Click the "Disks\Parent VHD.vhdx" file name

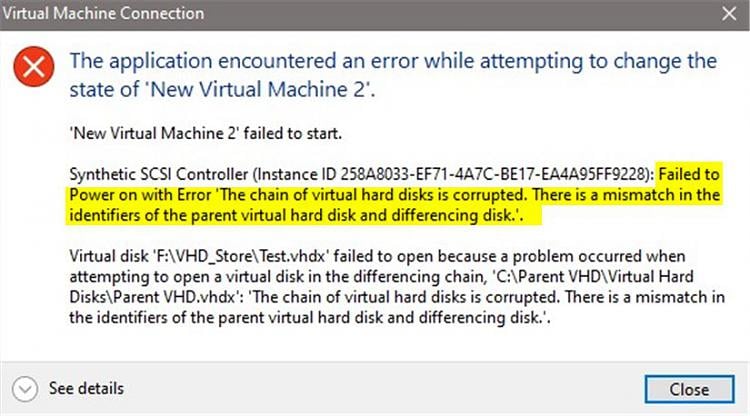point(153,297)
